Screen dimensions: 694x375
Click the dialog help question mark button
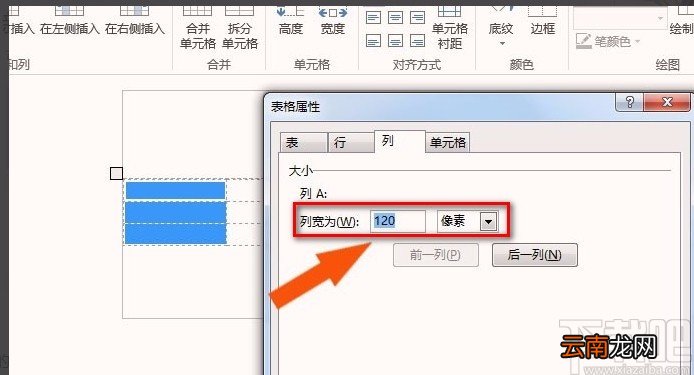(630, 102)
